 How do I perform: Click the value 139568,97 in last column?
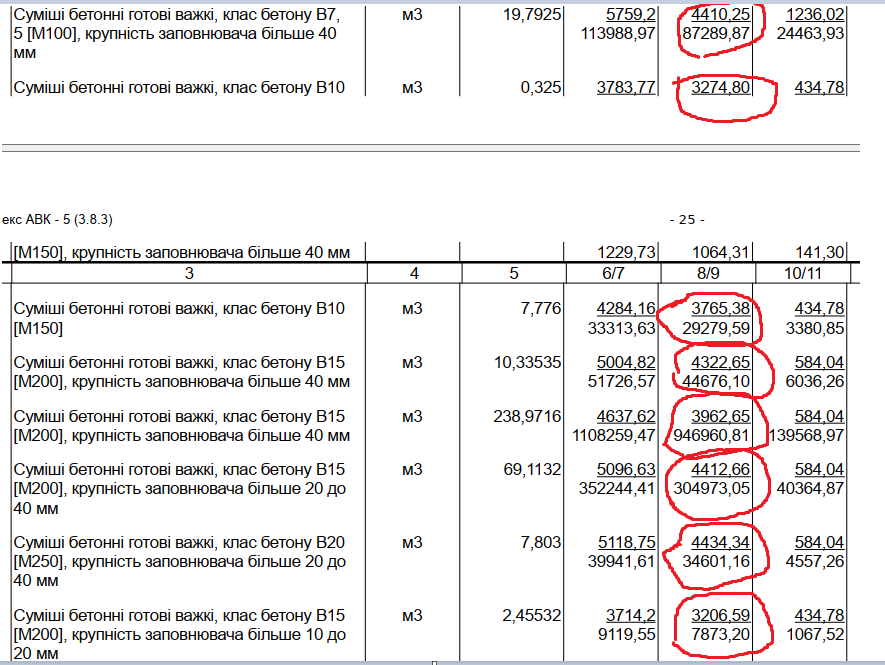[x=803, y=435]
